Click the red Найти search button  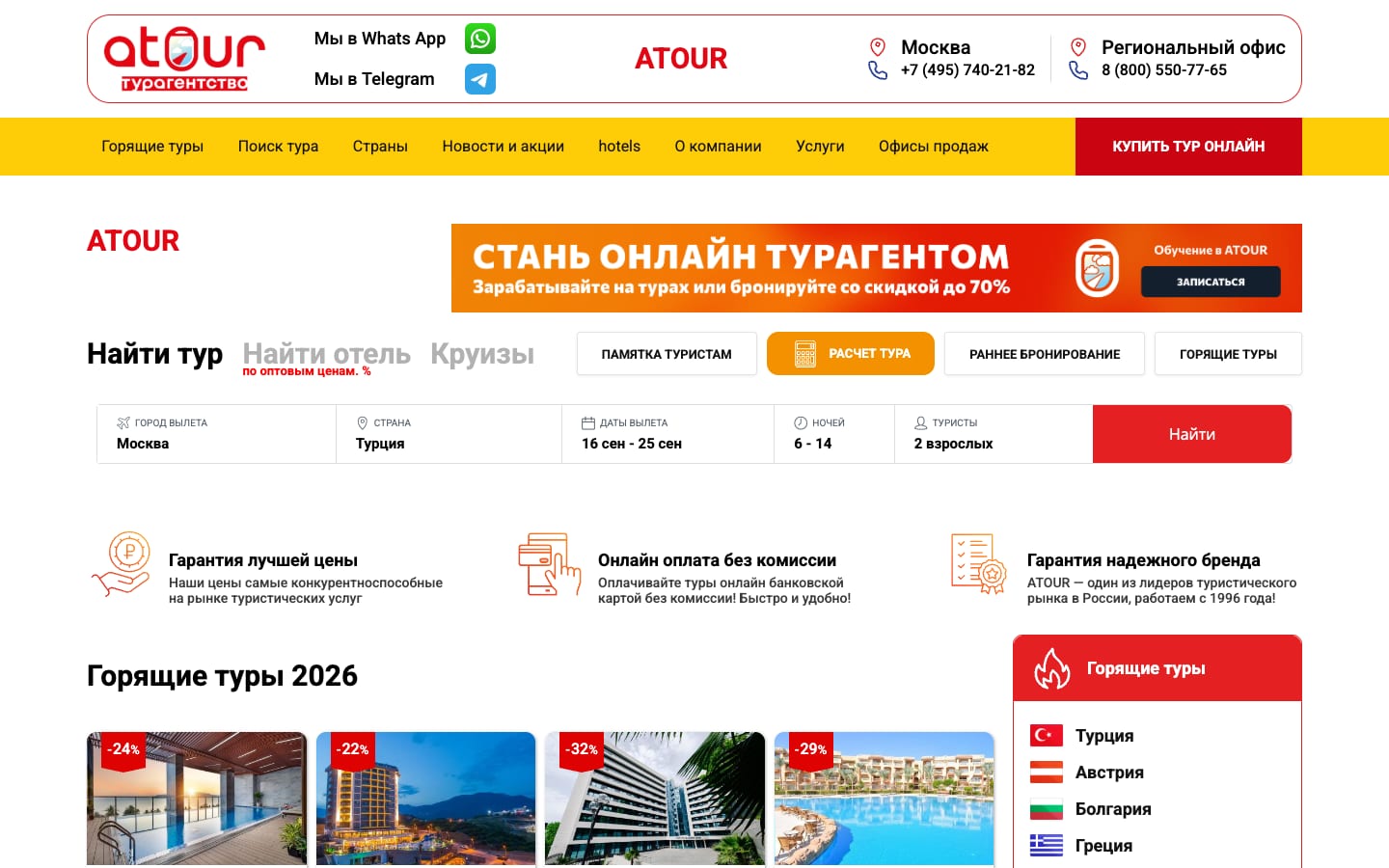click(1192, 434)
